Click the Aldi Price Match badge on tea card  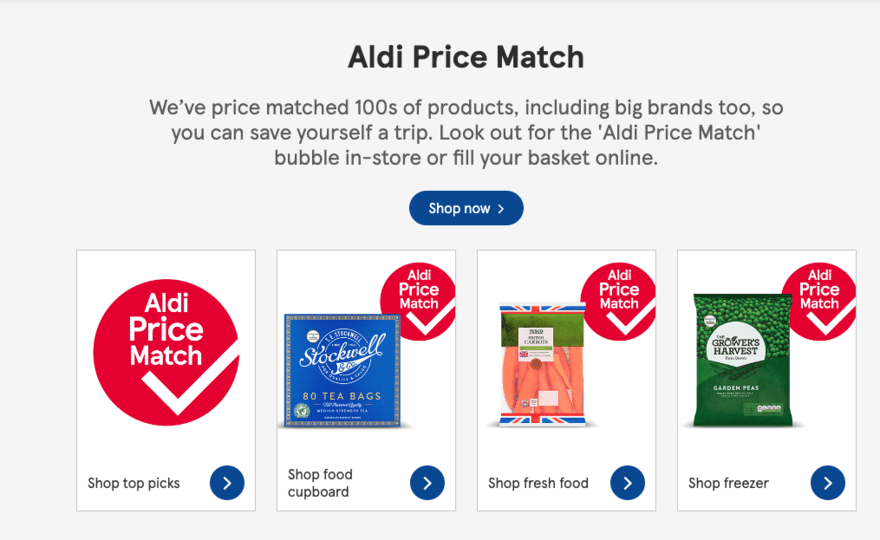pos(418,301)
